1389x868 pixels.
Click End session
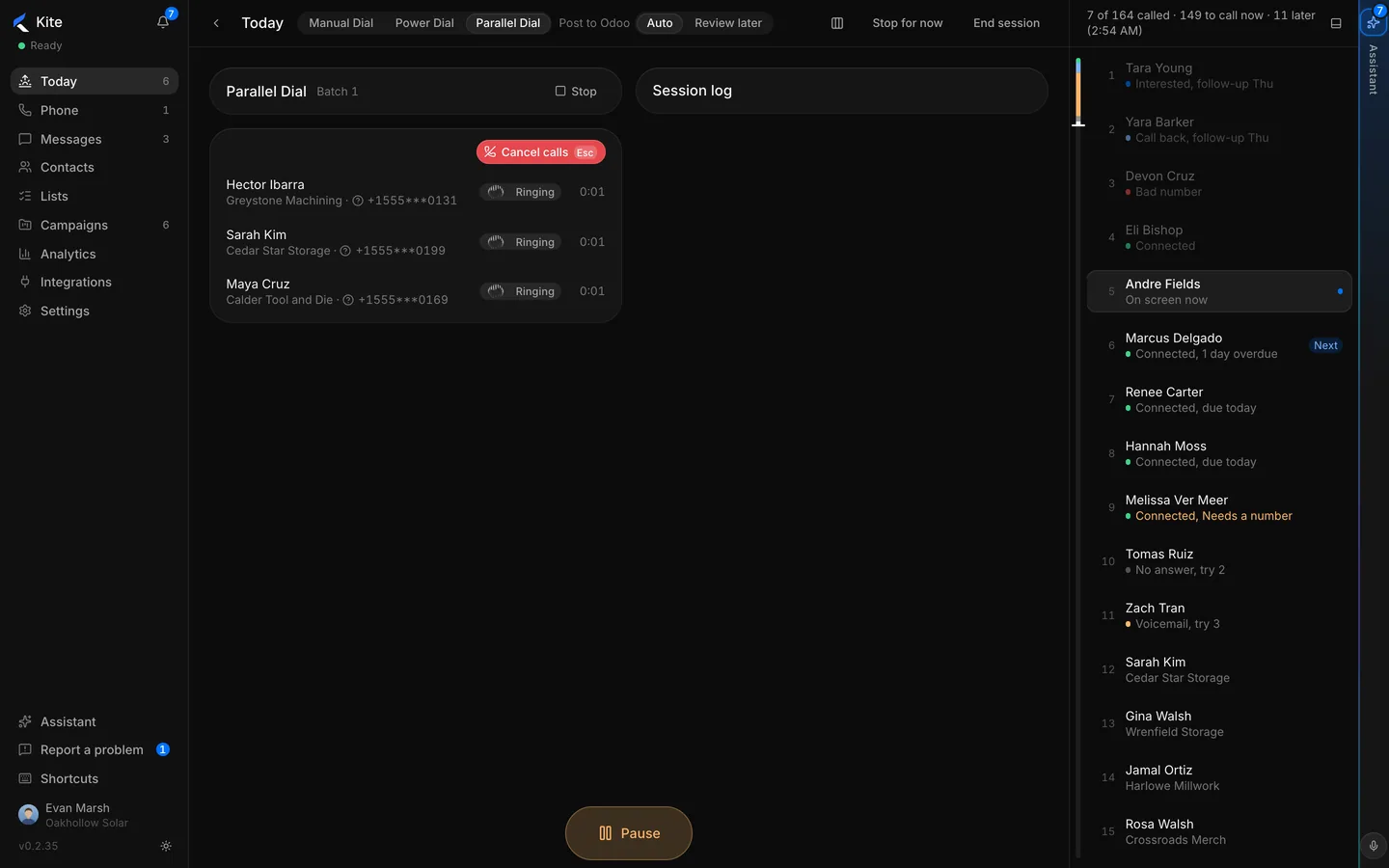[1006, 23]
